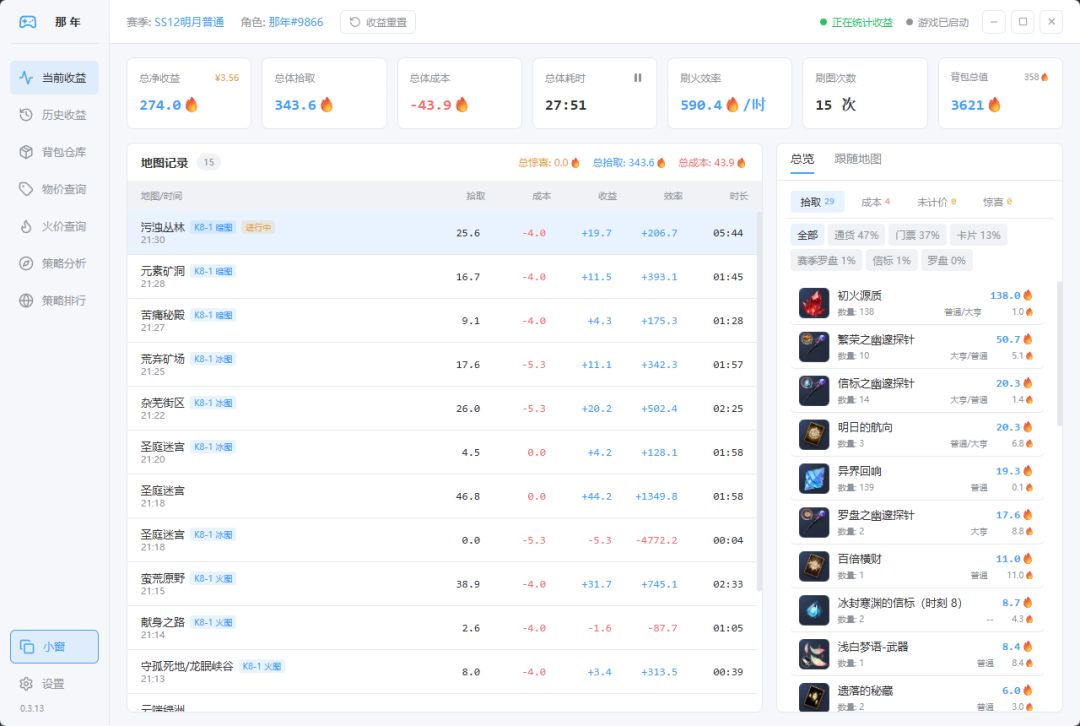The image size is (1080, 726).
Task: Click the 浅白梦语-武器 feather icon
Action: tap(813, 655)
